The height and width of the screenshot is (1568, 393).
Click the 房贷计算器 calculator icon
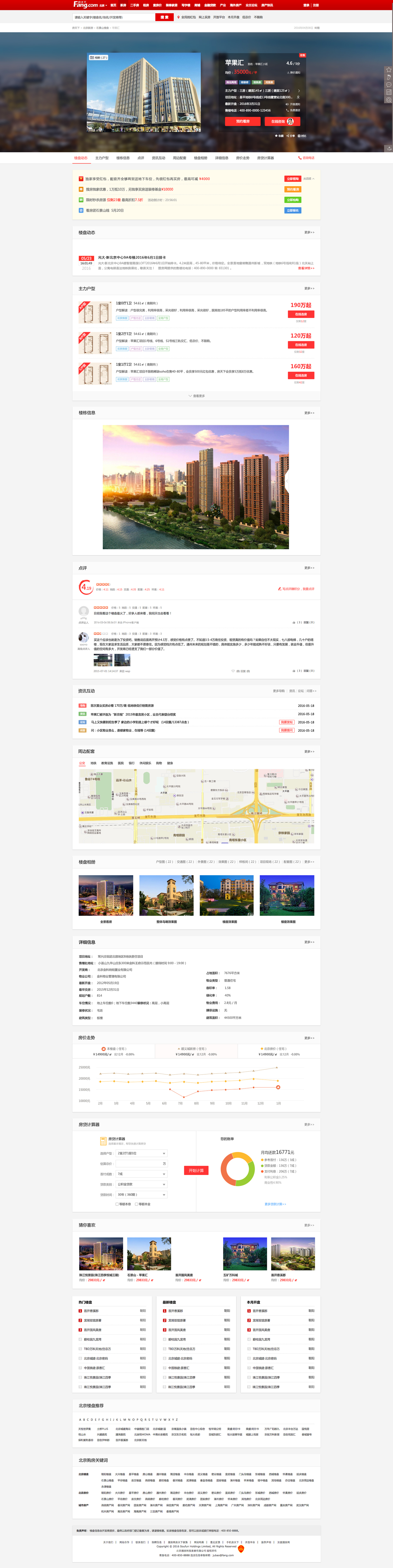pos(103,1141)
